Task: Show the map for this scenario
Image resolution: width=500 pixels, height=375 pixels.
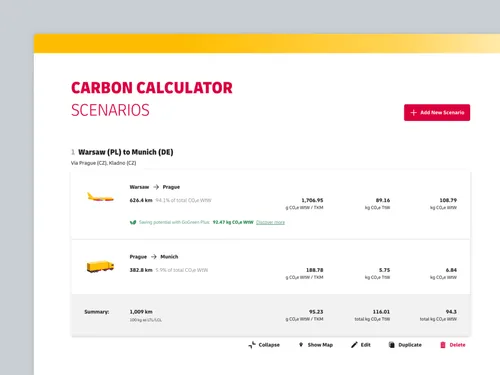Action: click(x=316, y=345)
